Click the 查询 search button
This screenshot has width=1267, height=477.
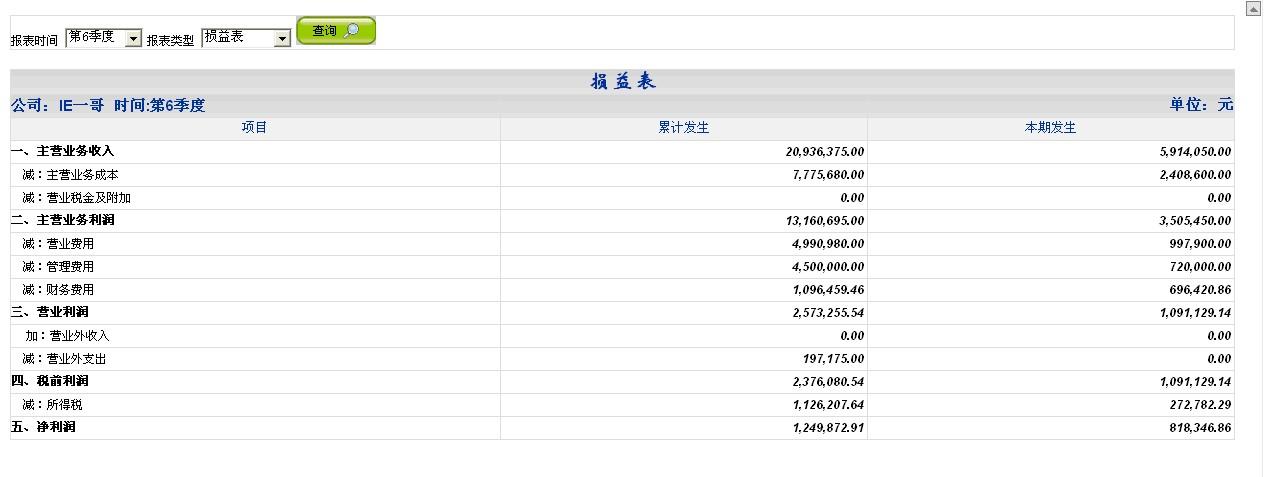pyautogui.click(x=336, y=31)
